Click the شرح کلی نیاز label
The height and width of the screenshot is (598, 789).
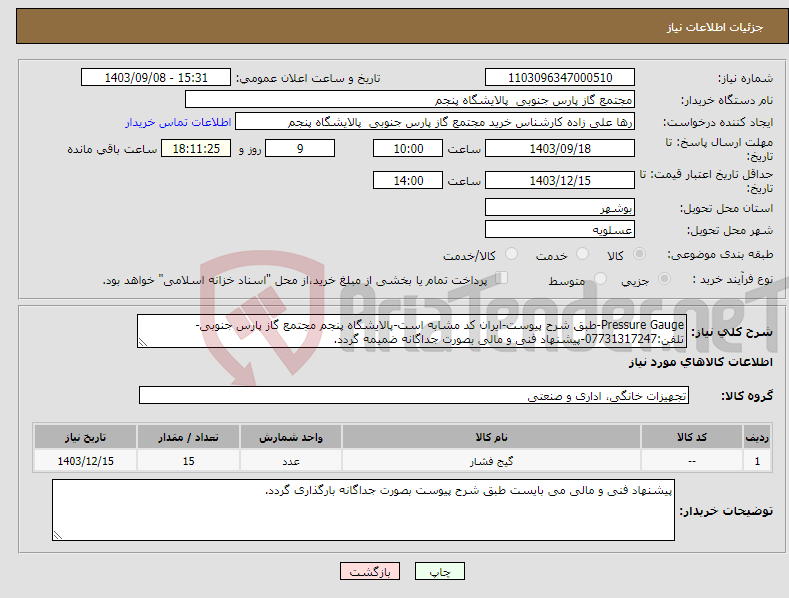732,332
